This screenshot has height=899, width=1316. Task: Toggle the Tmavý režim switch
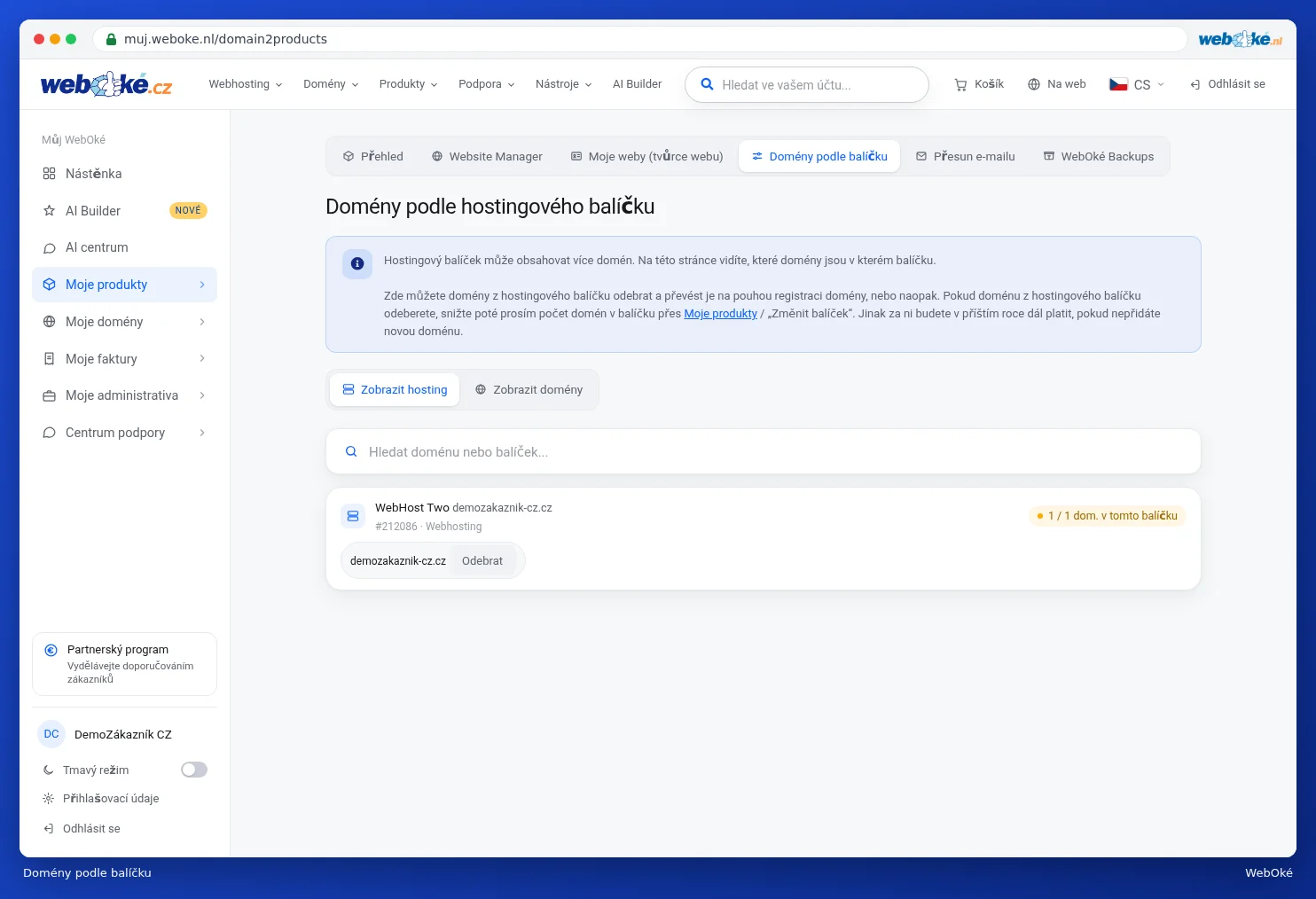(x=194, y=770)
